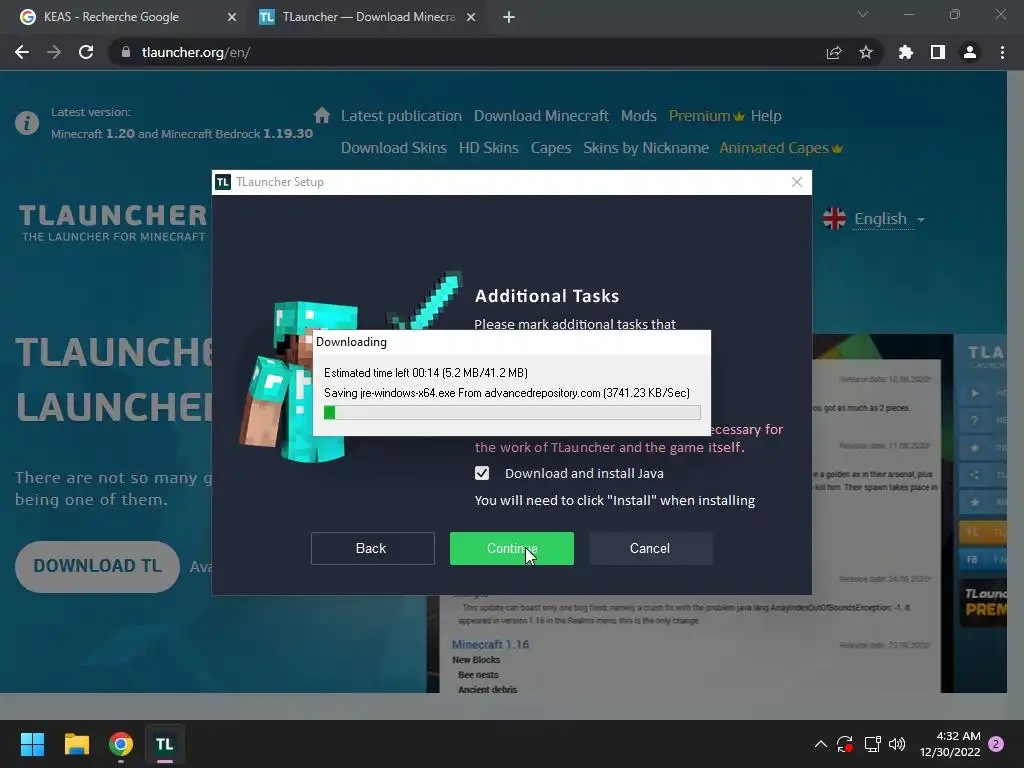The width and height of the screenshot is (1024, 768).
Task: Expand the English language dropdown
Action: (889, 219)
